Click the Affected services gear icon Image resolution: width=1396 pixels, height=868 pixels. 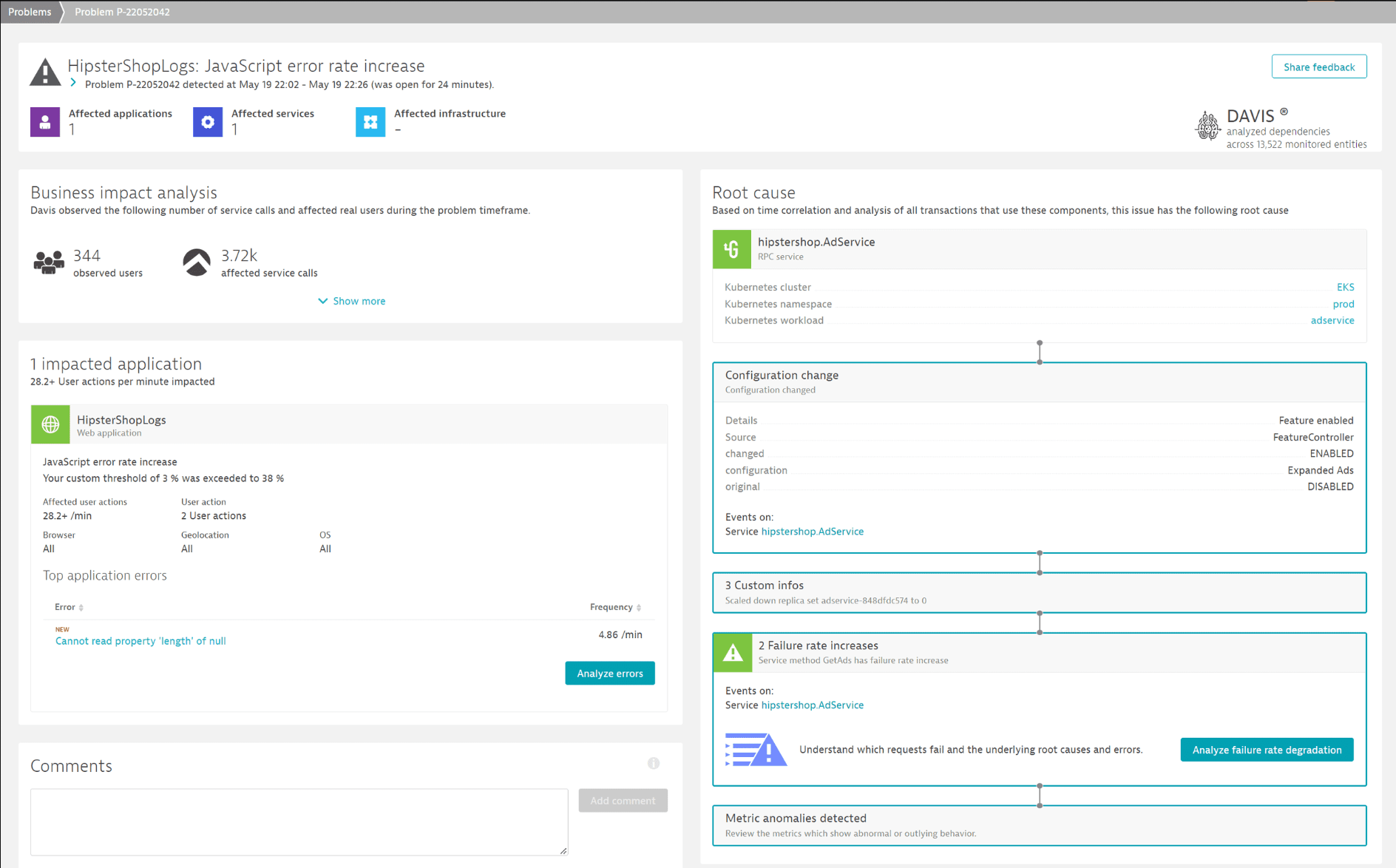click(208, 122)
